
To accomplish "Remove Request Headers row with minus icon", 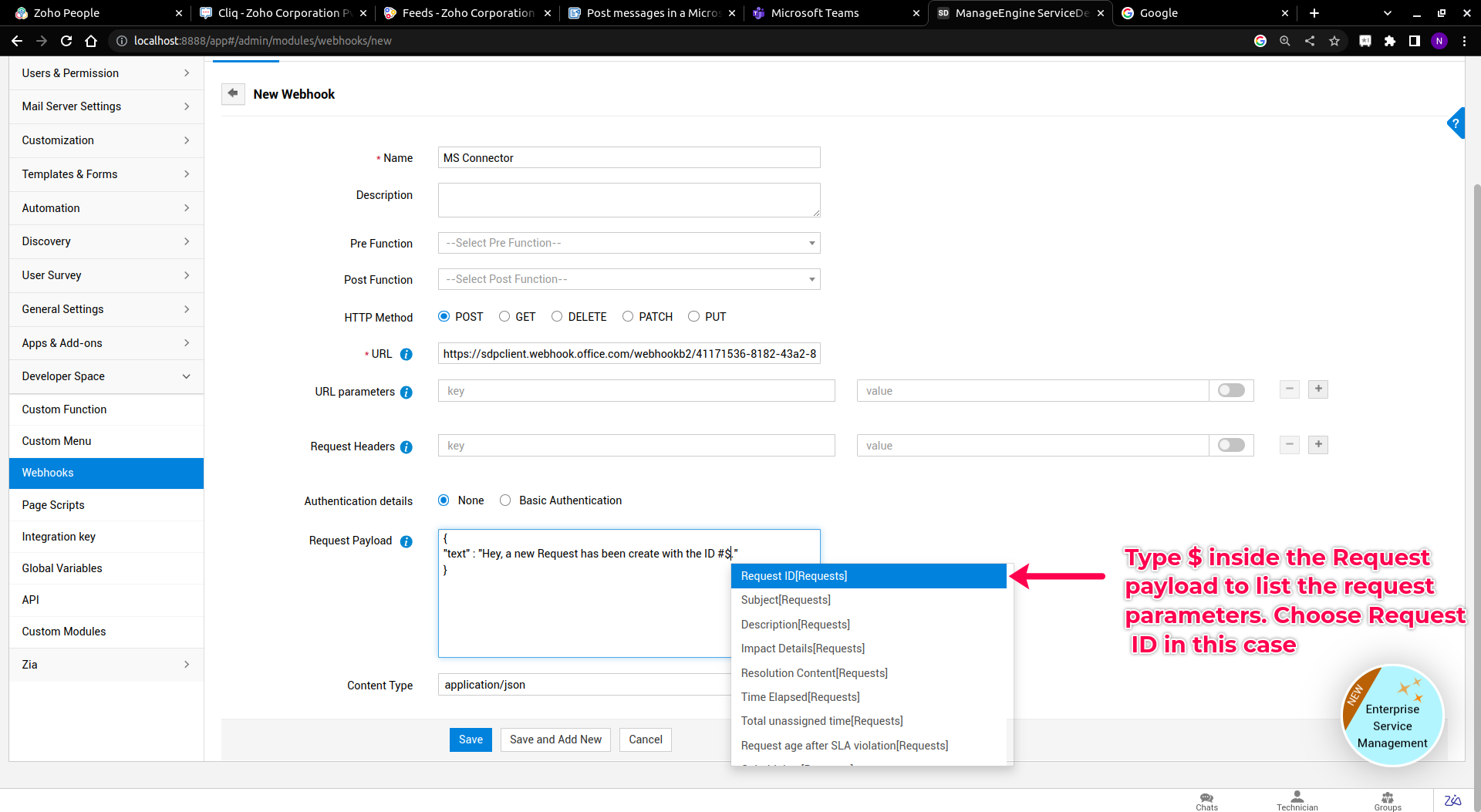I will pos(1290,445).
